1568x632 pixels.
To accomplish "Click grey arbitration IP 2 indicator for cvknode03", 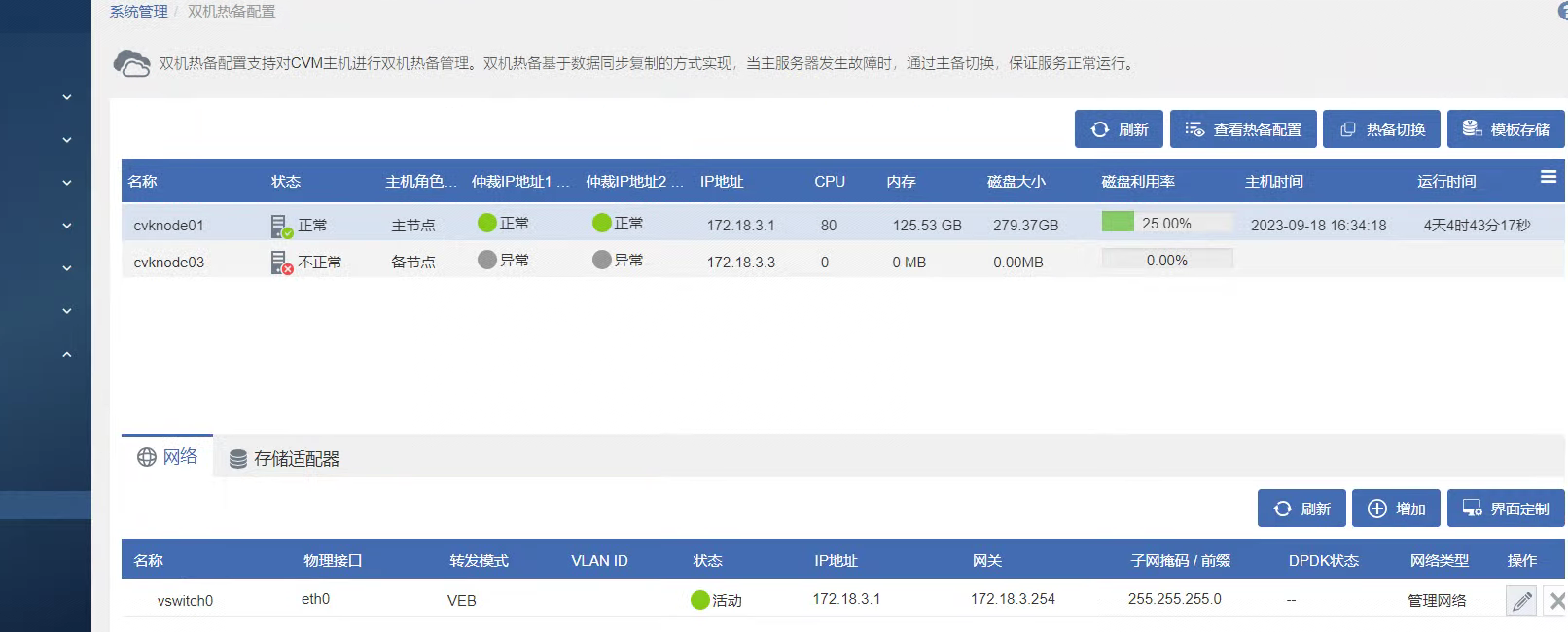I will (601, 260).
